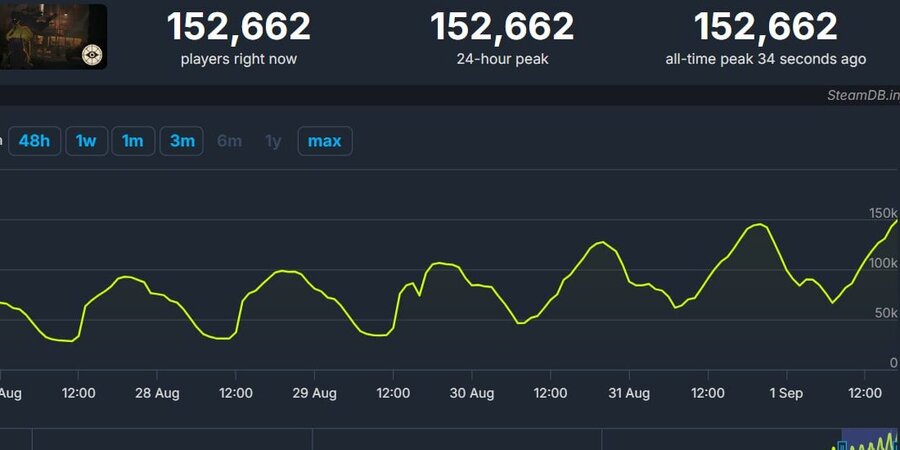Click the chart peak before 1 Sep
The width and height of the screenshot is (900, 450).
[x=757, y=225]
